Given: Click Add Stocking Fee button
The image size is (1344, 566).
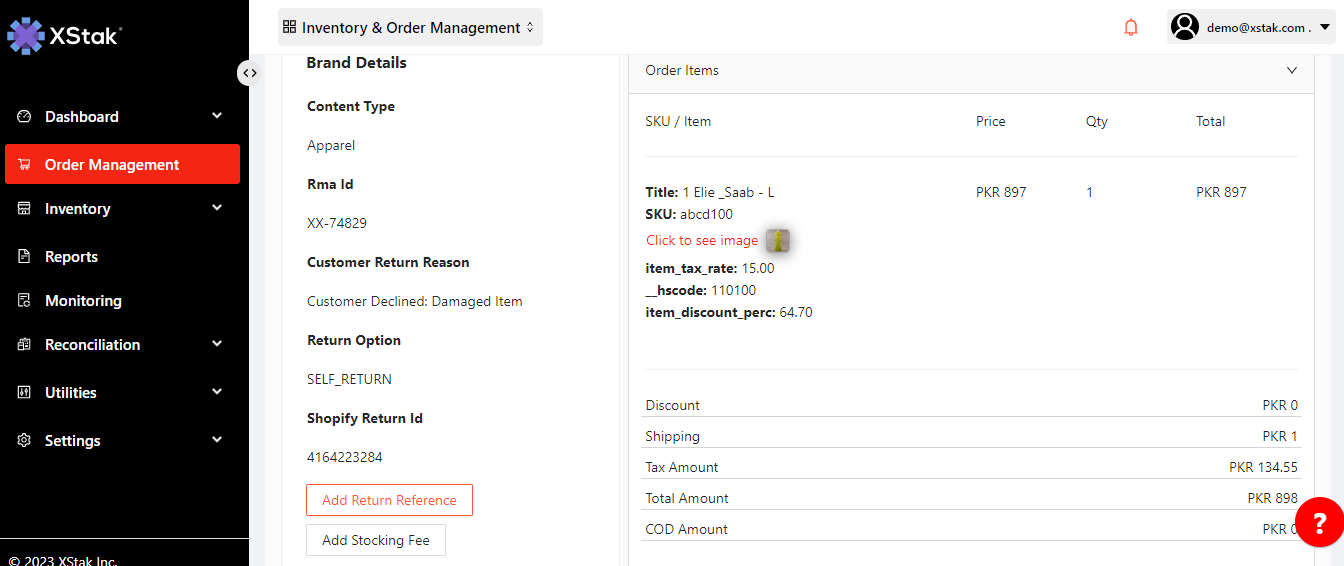Looking at the screenshot, I should click(x=375, y=540).
